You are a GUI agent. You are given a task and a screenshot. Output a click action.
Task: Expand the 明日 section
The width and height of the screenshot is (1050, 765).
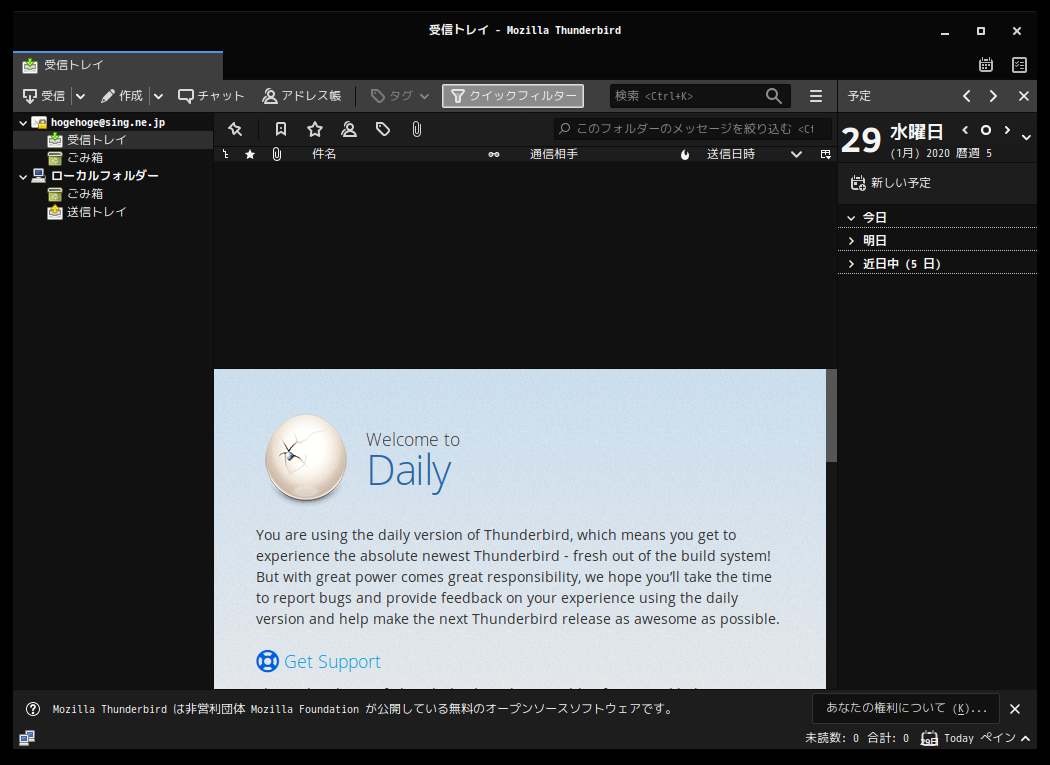pos(851,240)
